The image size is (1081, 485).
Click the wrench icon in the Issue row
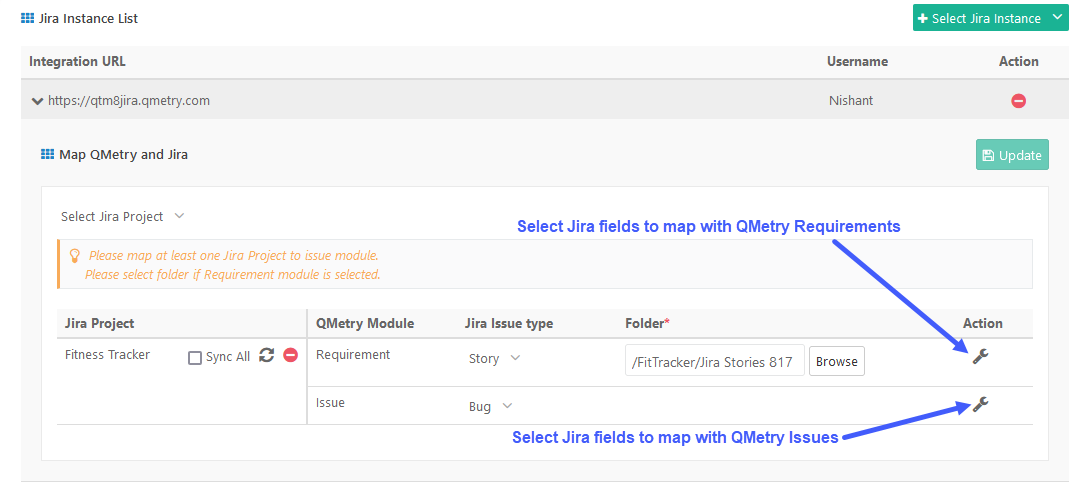click(x=980, y=404)
